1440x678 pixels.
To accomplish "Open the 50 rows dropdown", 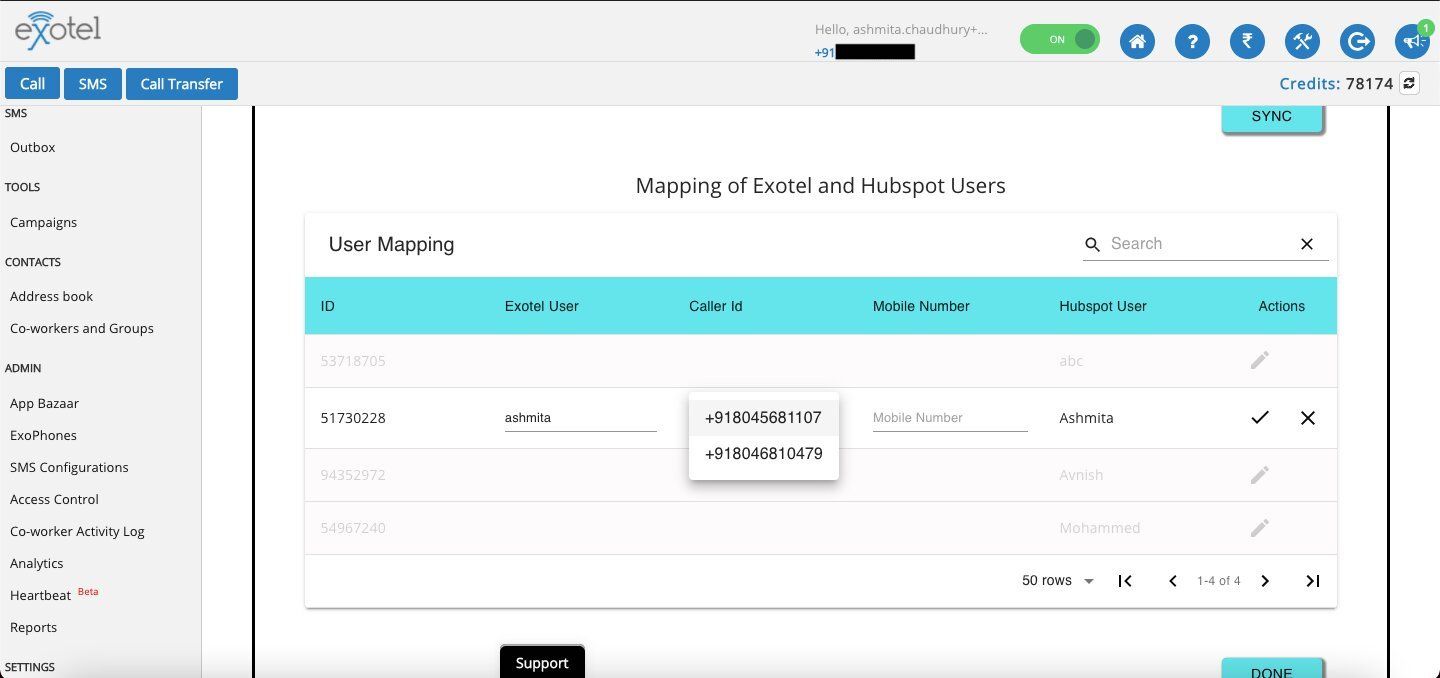I will 1058,581.
